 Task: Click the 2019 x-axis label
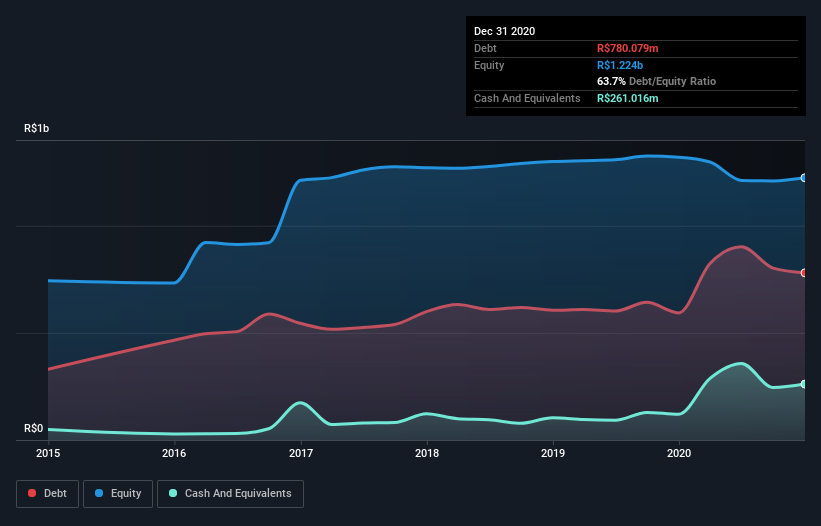(553, 453)
